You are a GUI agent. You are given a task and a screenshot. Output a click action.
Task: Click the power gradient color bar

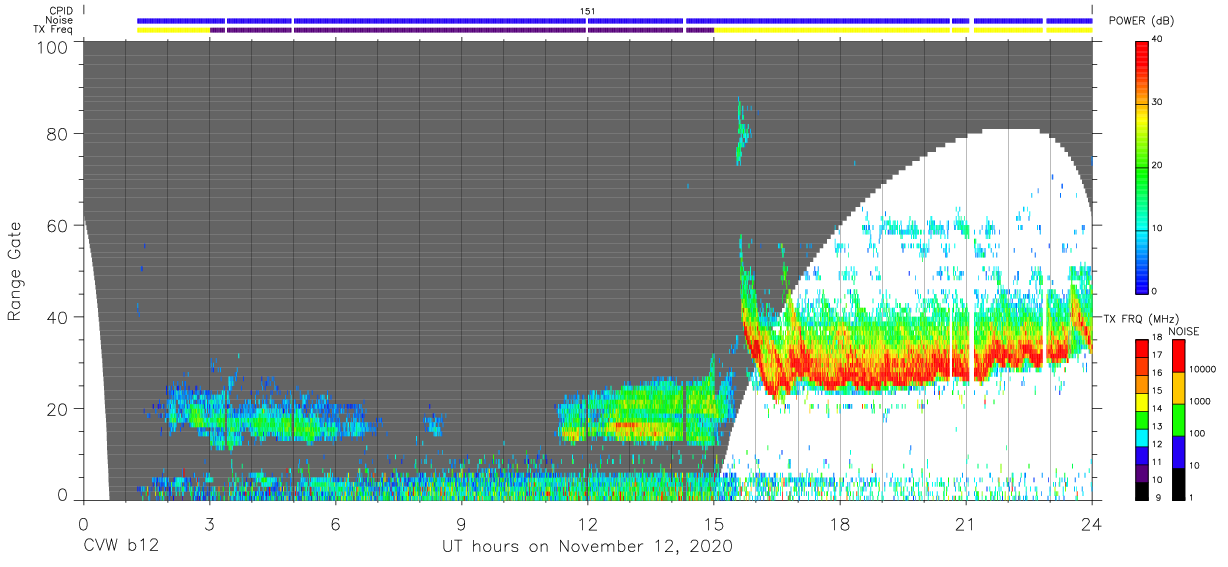[1143, 166]
